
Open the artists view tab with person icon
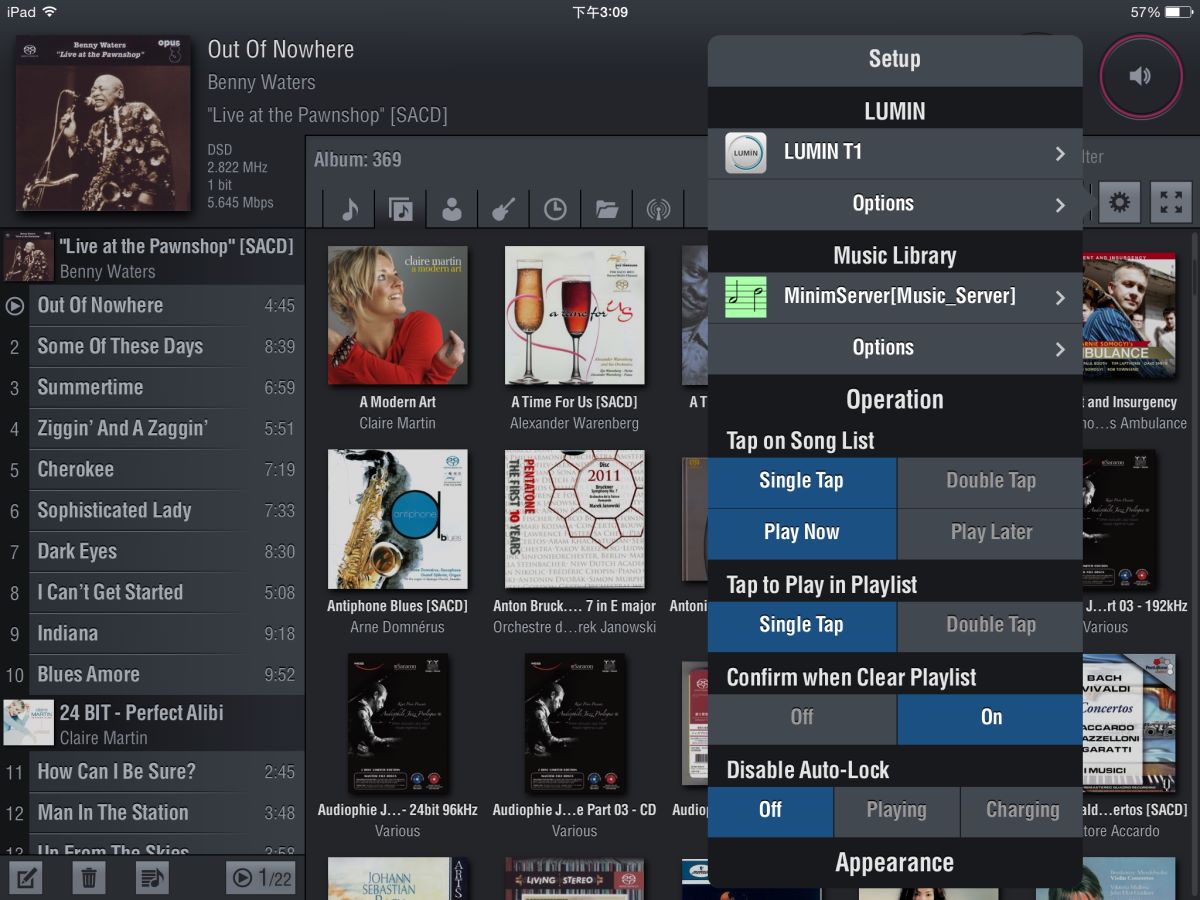[x=452, y=208]
